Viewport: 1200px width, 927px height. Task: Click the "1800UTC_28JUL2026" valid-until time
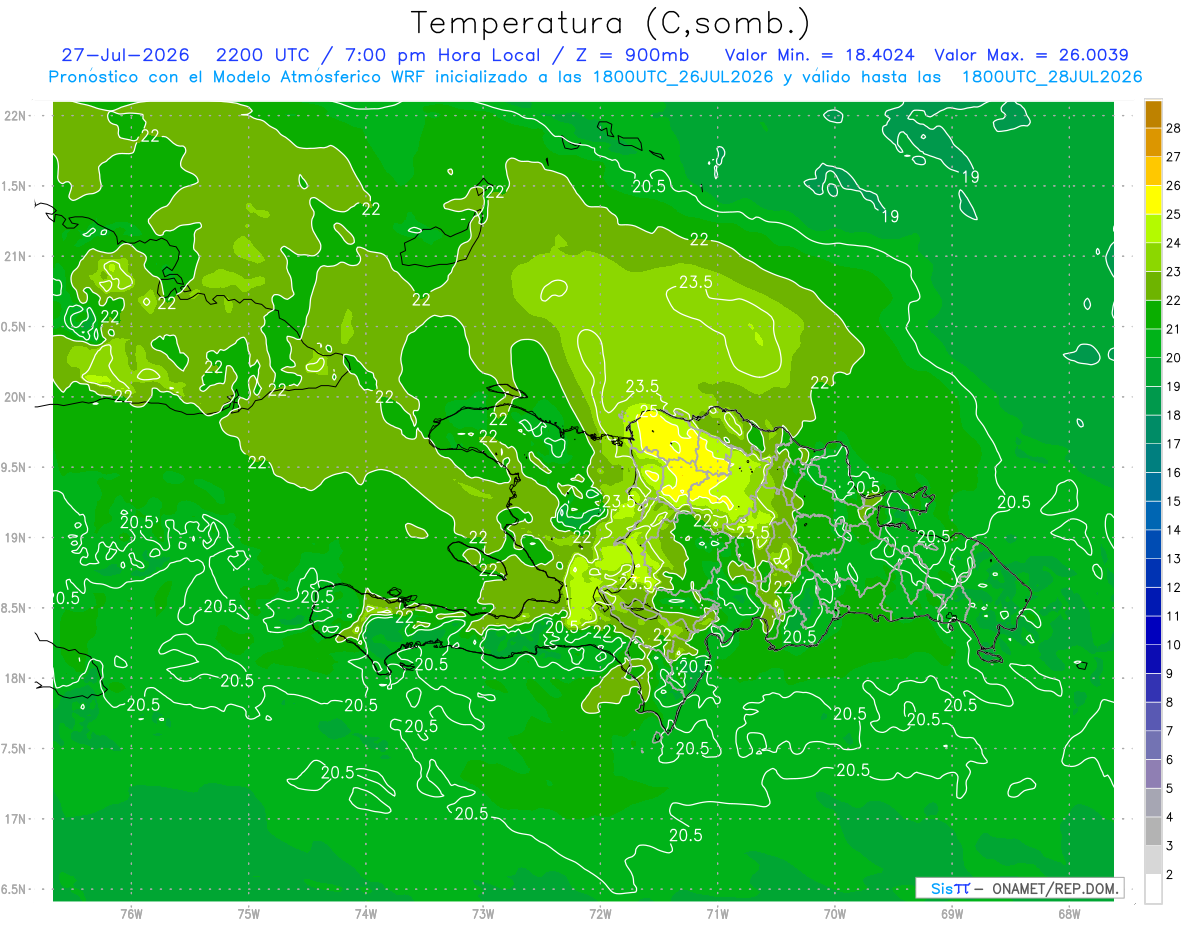(1051, 77)
